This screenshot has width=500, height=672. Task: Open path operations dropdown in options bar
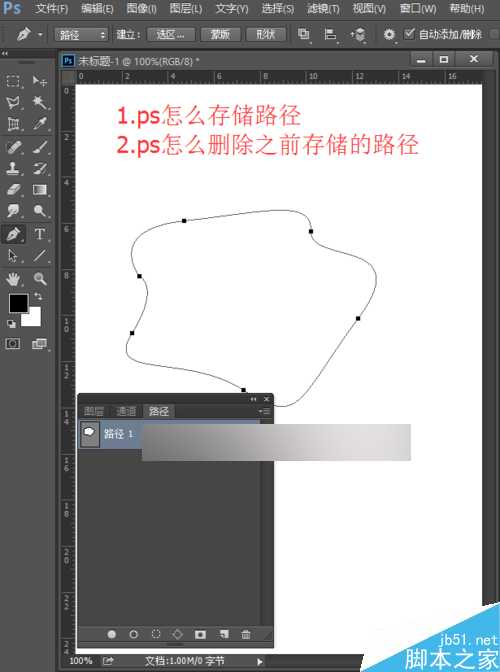[x=303, y=34]
